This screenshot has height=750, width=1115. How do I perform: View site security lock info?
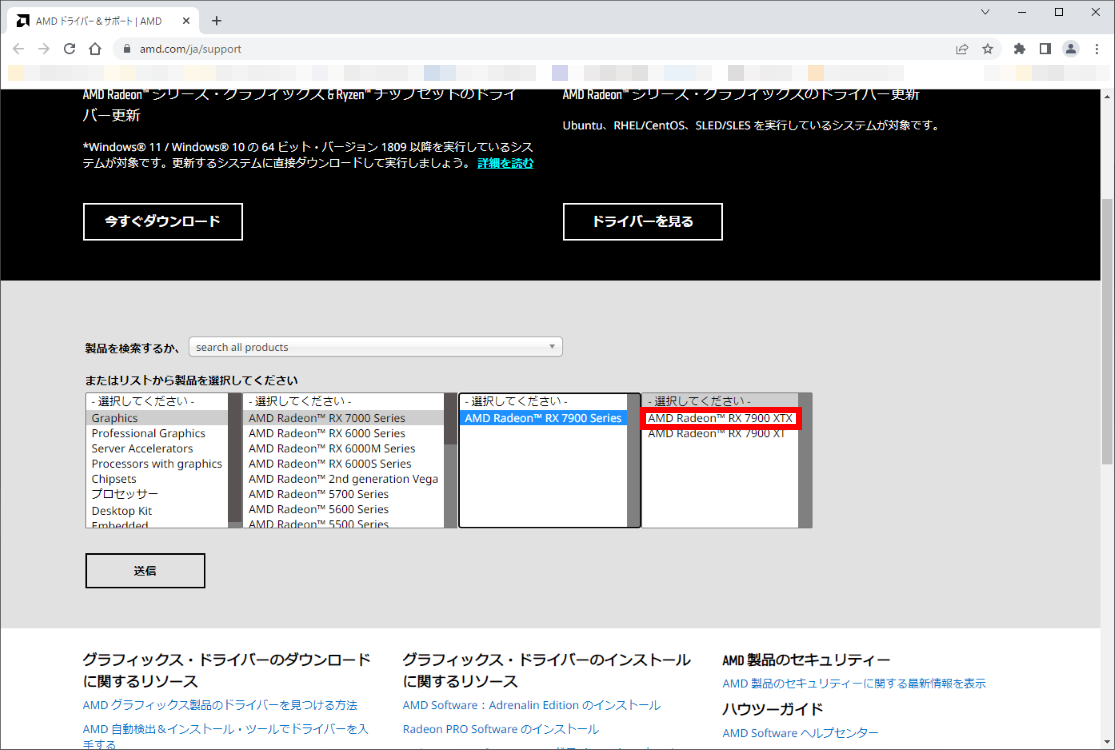127,49
